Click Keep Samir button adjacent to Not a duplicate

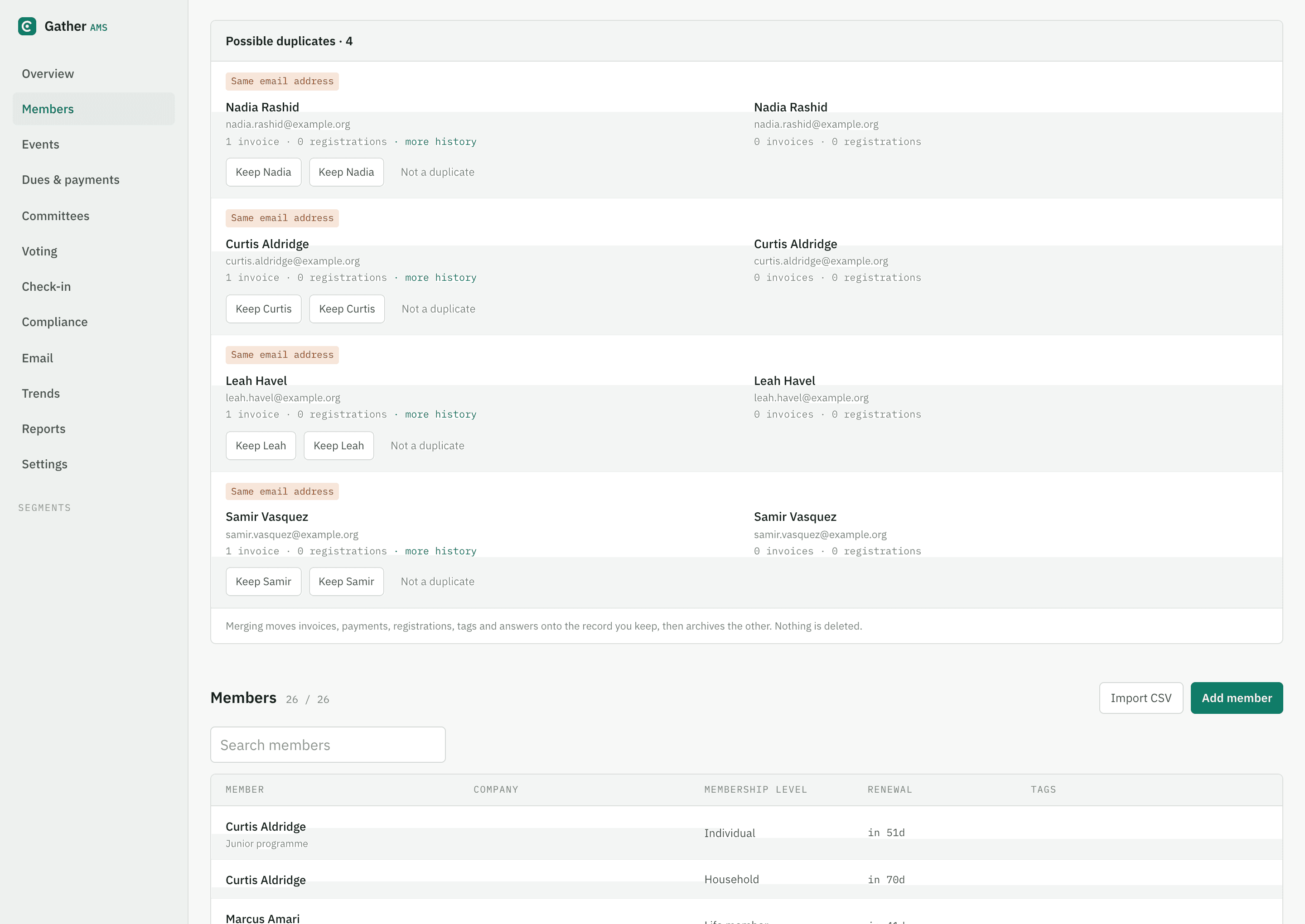click(x=346, y=582)
